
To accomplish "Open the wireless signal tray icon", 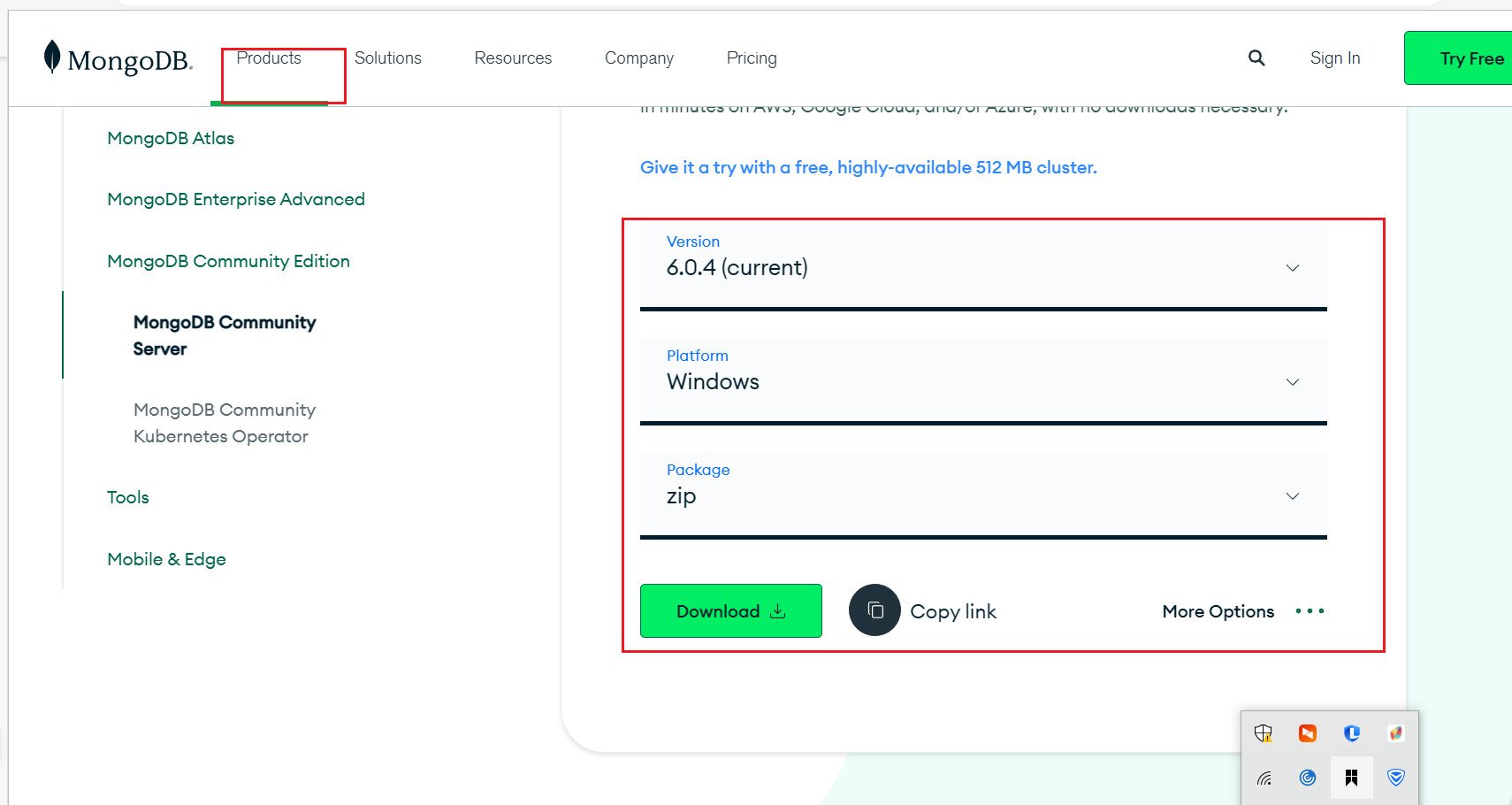I will click(x=1264, y=778).
